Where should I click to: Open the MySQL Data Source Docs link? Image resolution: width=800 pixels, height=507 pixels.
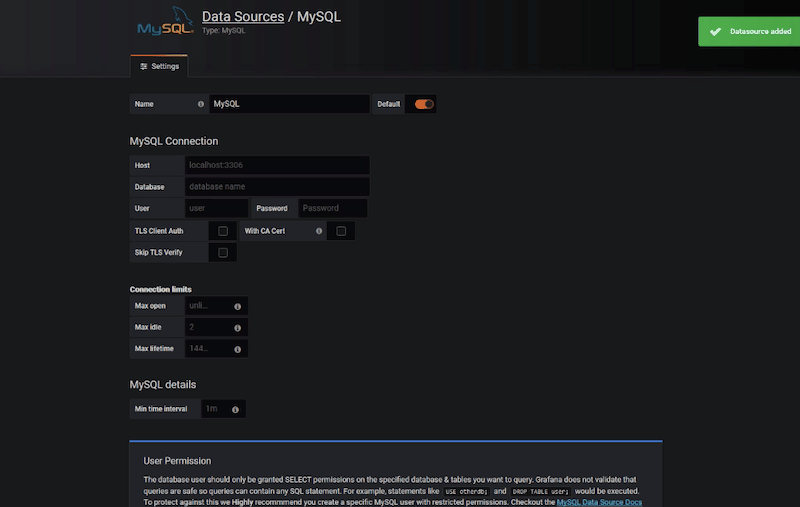[599, 502]
